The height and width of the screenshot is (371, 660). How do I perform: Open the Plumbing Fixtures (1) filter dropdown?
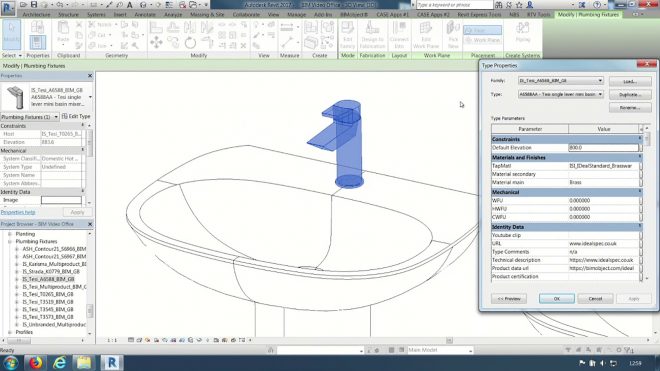[x=56, y=117]
